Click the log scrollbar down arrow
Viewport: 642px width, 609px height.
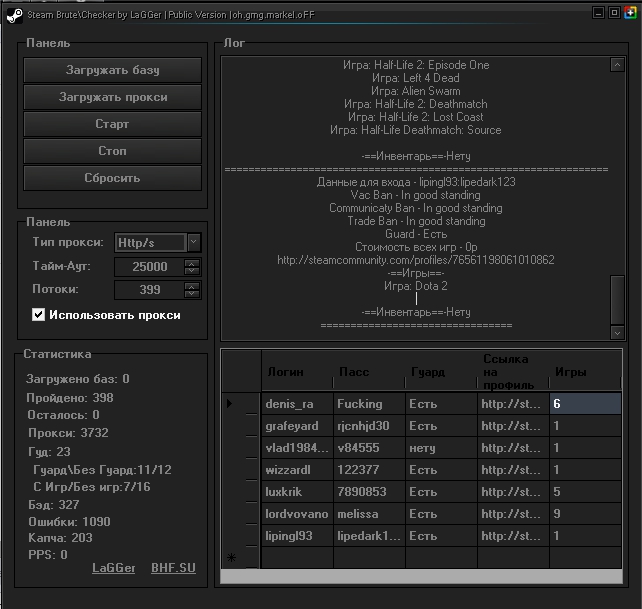click(617, 333)
